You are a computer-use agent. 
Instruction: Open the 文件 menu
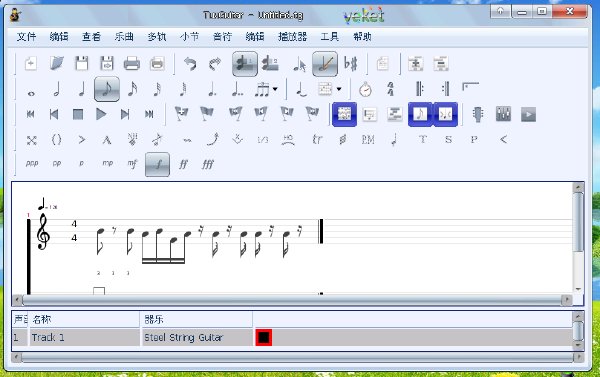[x=26, y=37]
